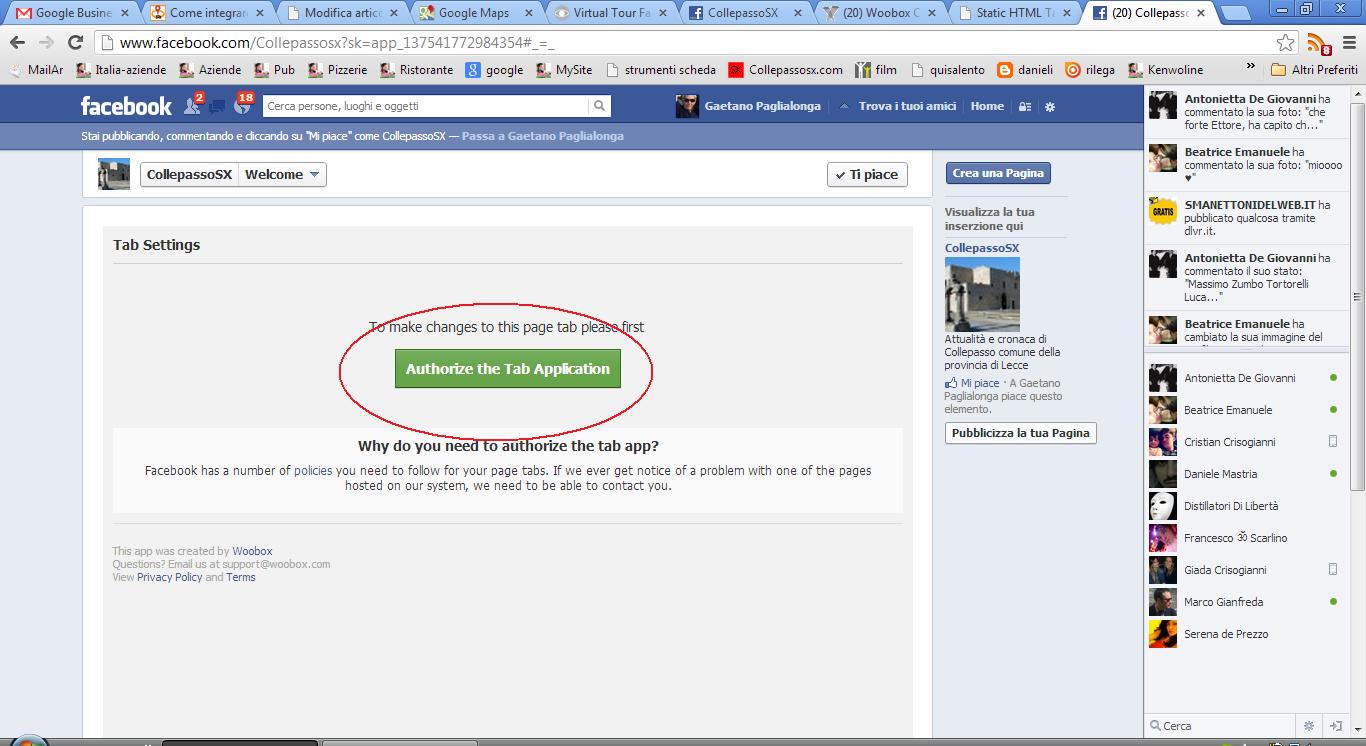Click Chrome back arrow
Screen dimensions: 1366x746
tap(17, 43)
